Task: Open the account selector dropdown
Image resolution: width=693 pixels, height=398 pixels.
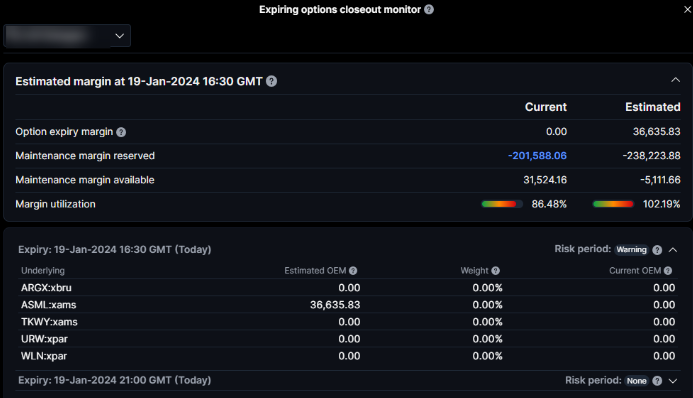Action: coord(67,36)
